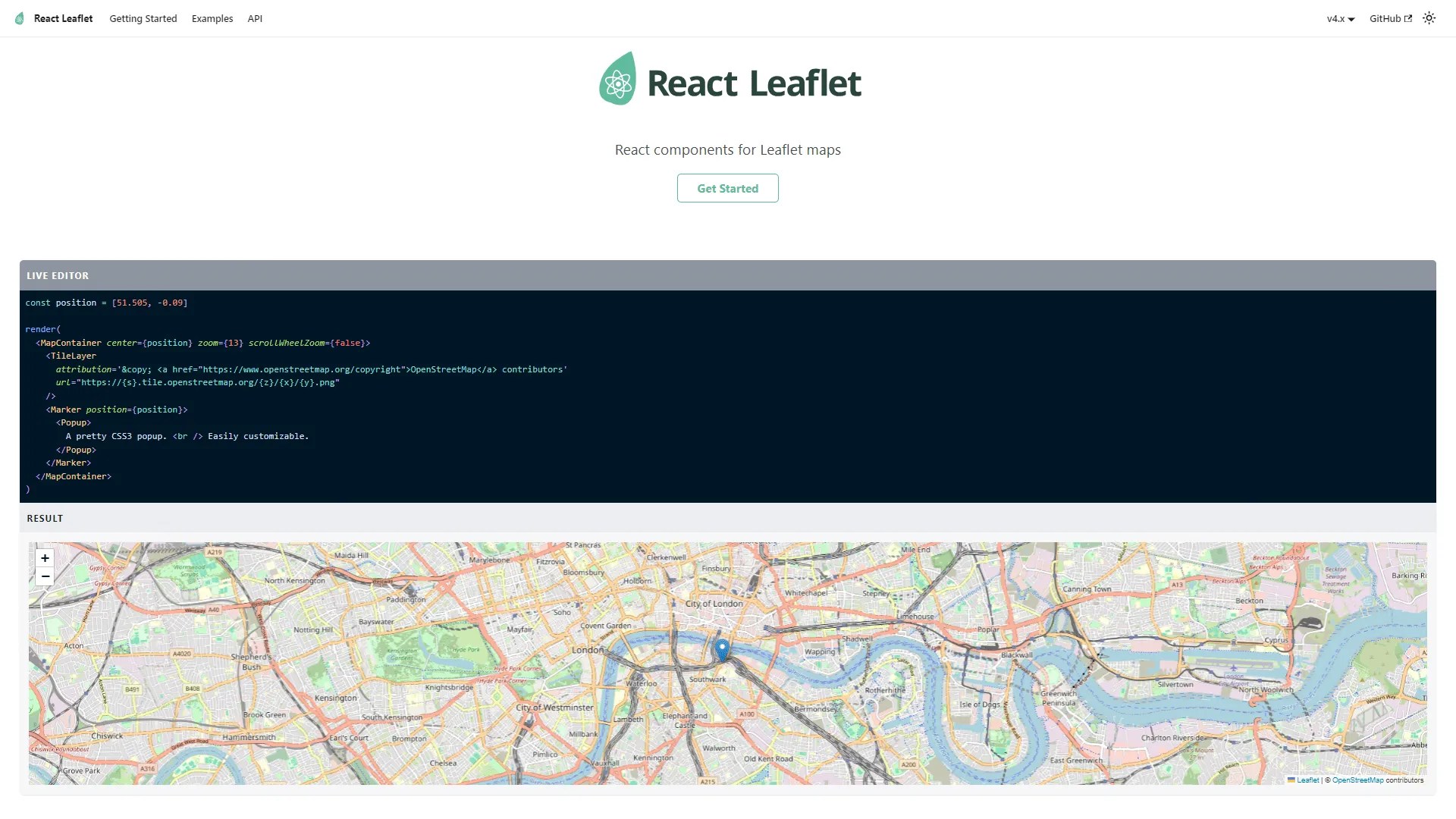Click into the live editor code area

tap(728, 397)
